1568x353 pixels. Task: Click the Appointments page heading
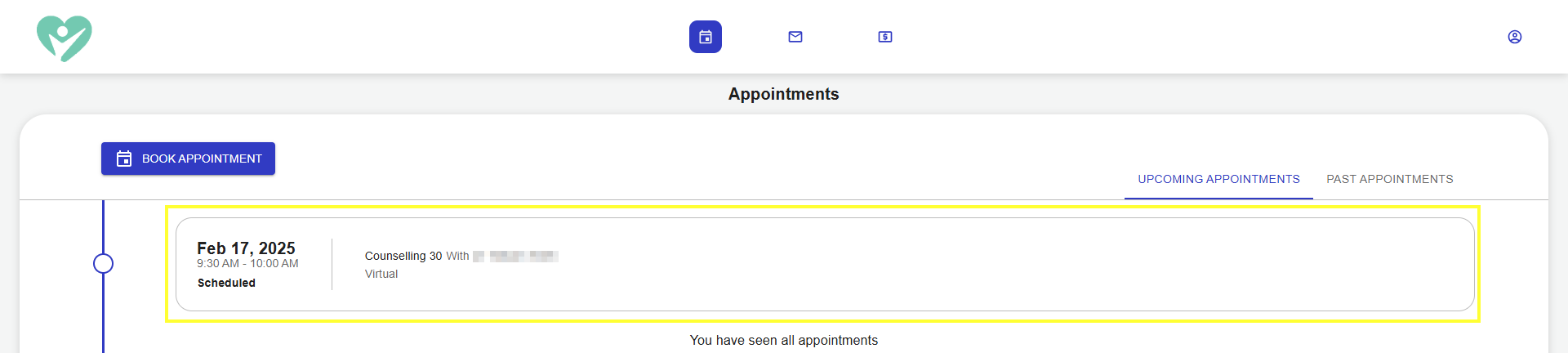coord(784,94)
